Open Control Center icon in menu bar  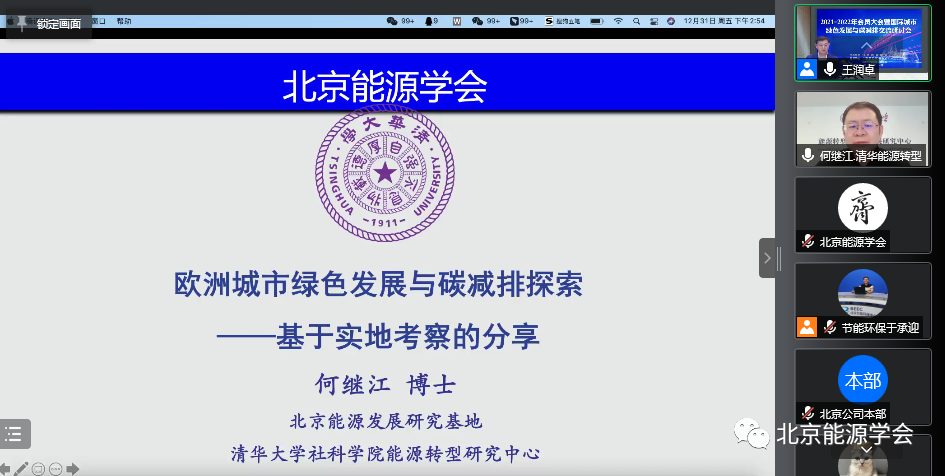tap(654, 21)
